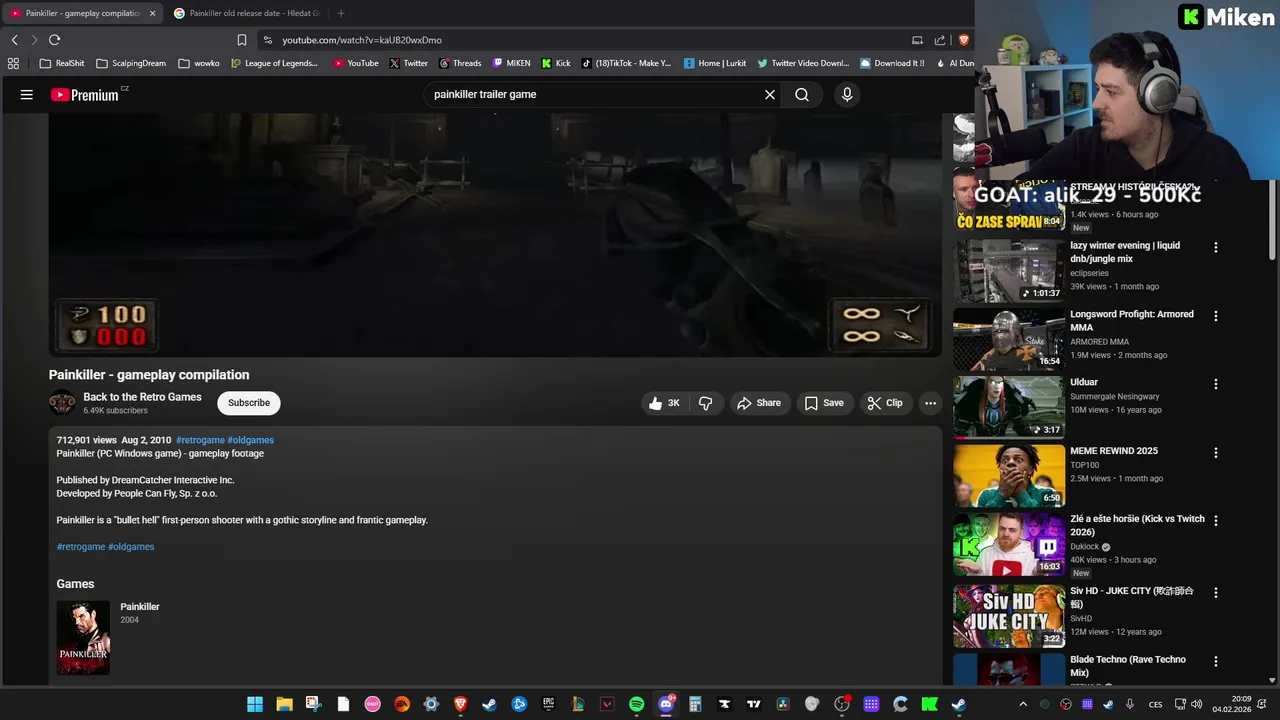Bookmark this page with the address bar bookmark icon
Viewport: 1280px width, 720px height.
click(x=242, y=40)
